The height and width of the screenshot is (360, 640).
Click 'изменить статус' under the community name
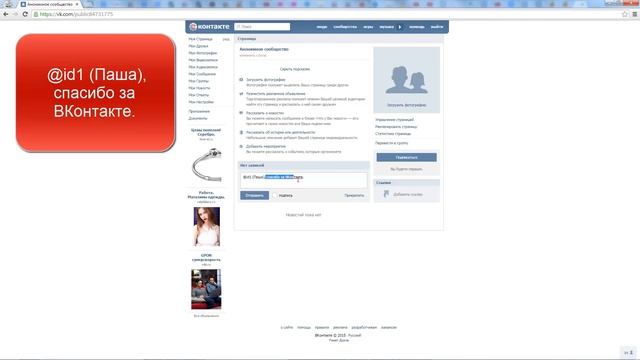click(x=253, y=55)
